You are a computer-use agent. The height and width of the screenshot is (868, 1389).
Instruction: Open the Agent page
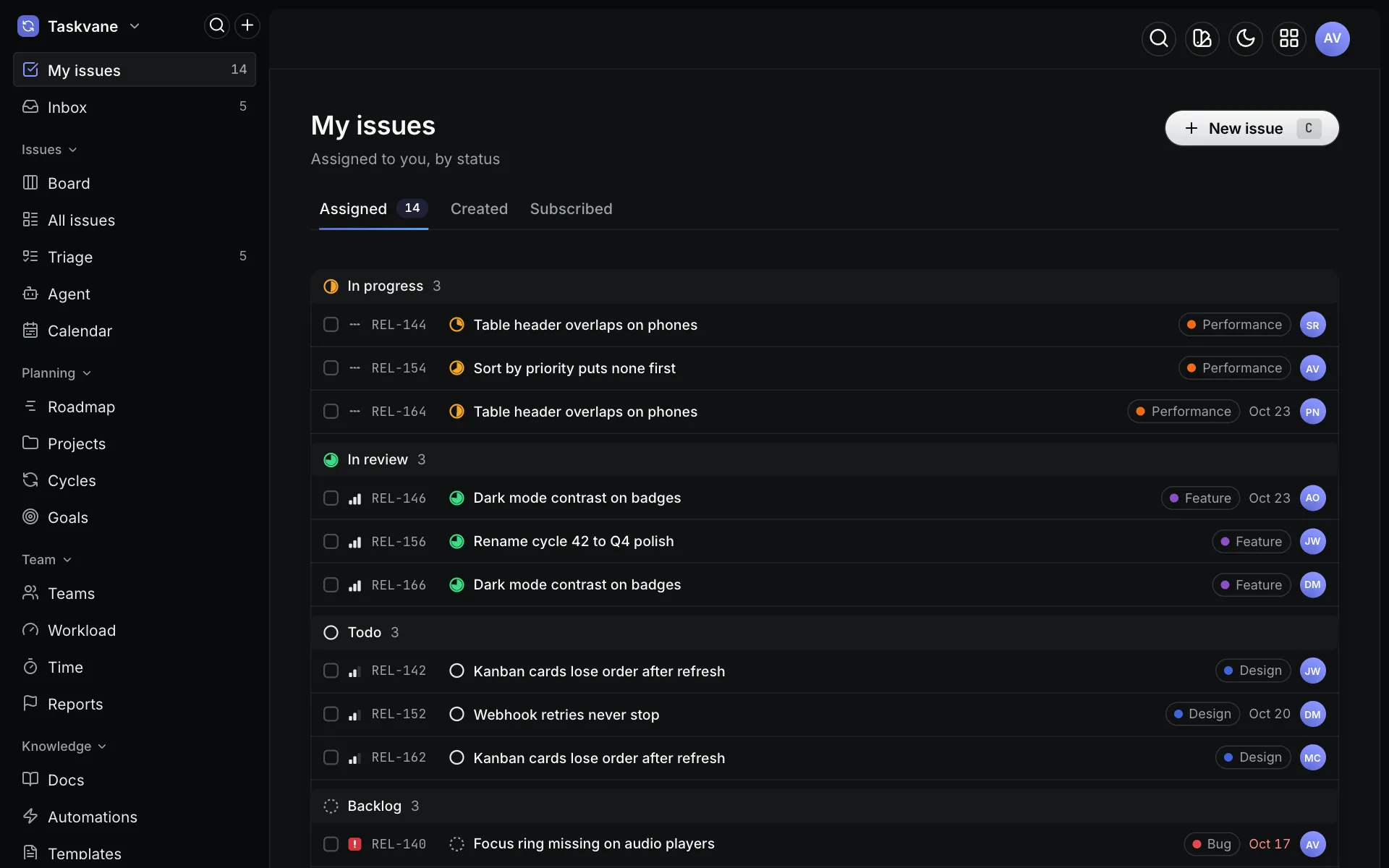[135, 294]
